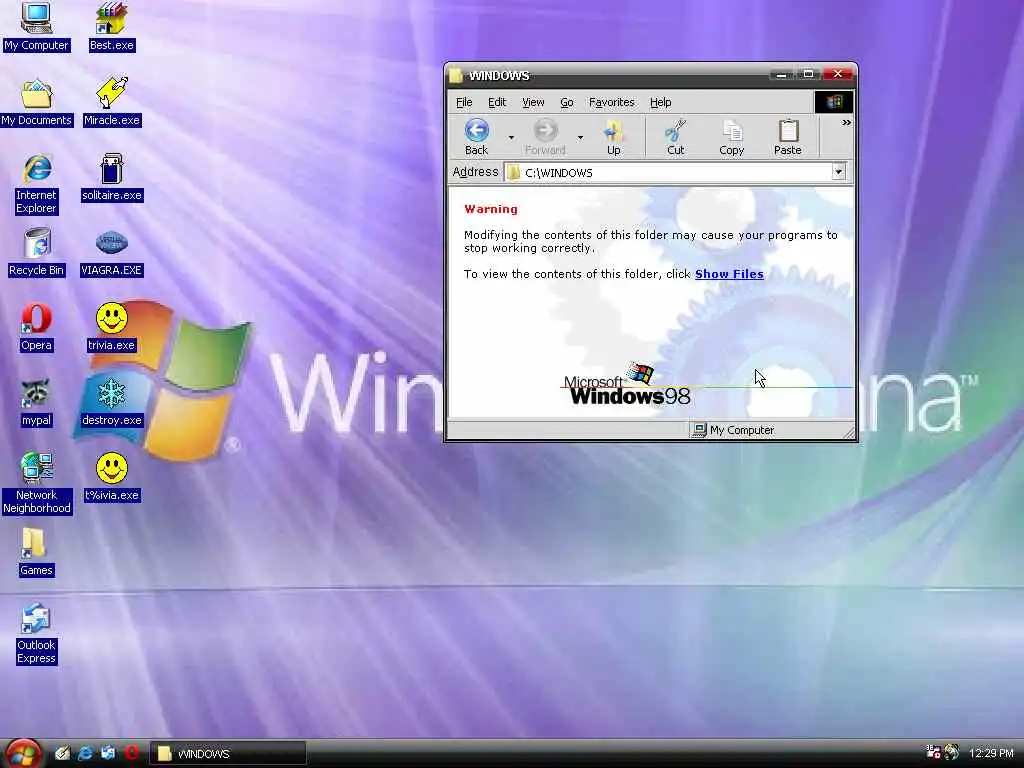The image size is (1024, 768).
Task: Open the Favorites menu
Action: point(611,102)
